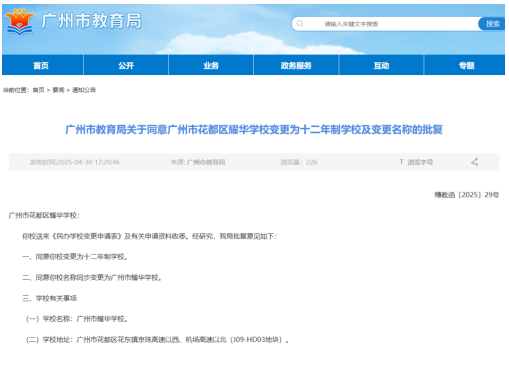The width and height of the screenshot is (509, 369).
Task: Click line (一) 学校名称: 广州市耀华学校
Action: click(77, 319)
